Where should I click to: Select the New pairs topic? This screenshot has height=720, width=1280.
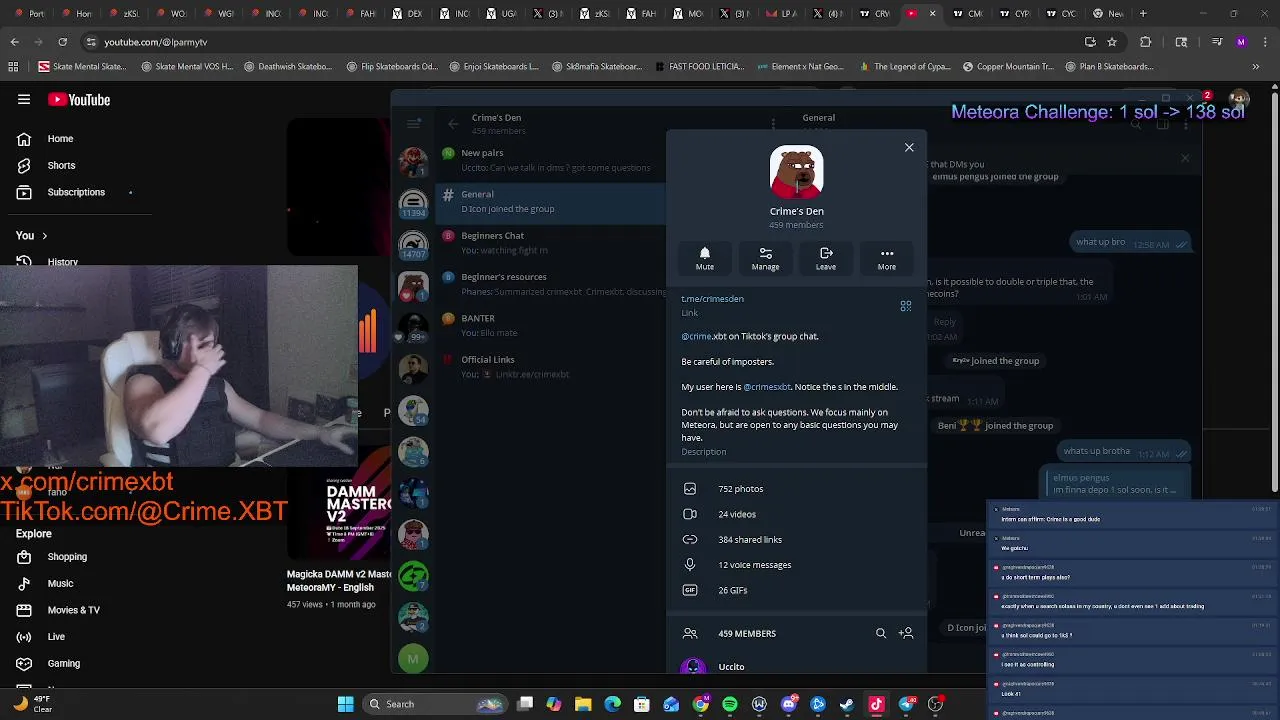pyautogui.click(x=550, y=160)
